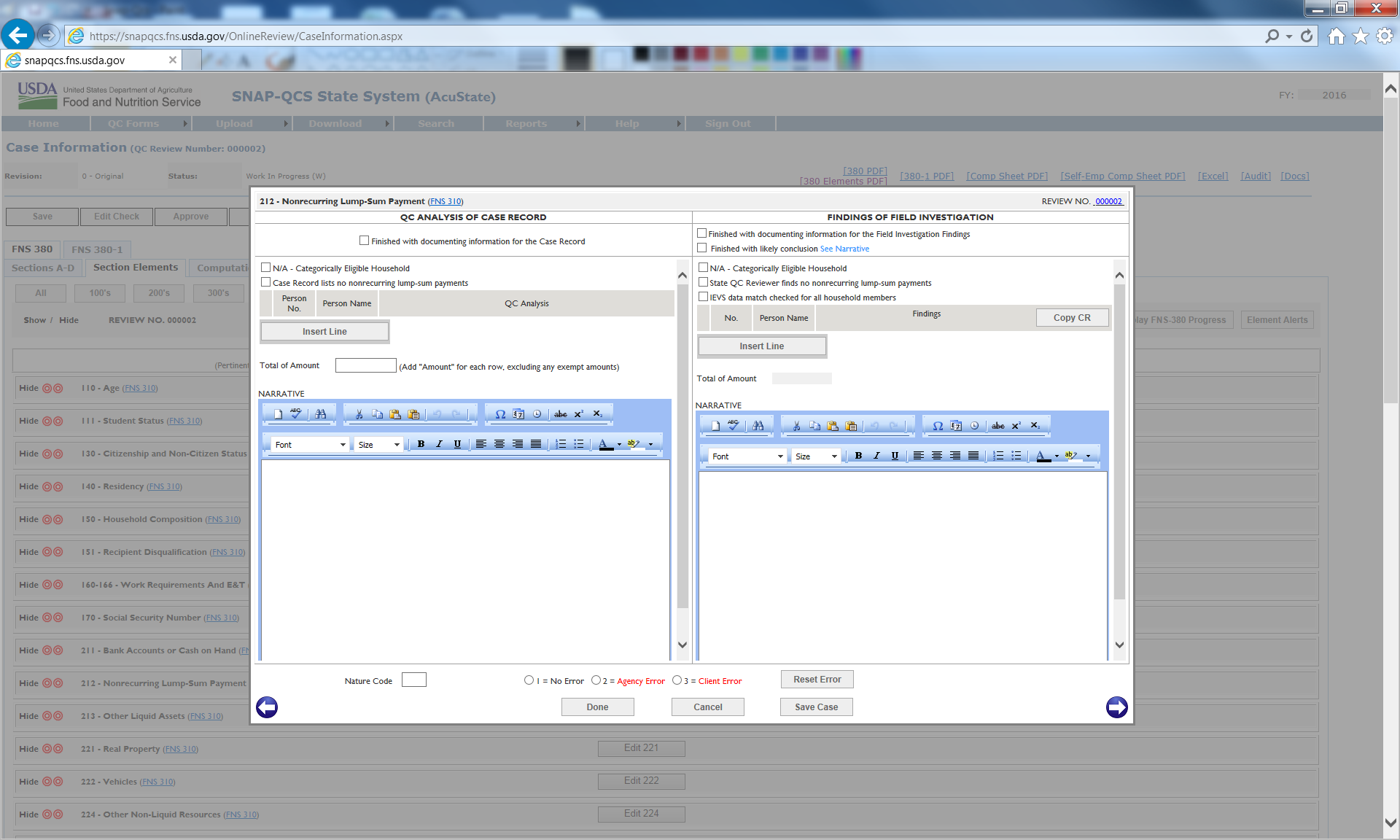
Task: Go to next element with the blue right arrow
Action: [1116, 707]
